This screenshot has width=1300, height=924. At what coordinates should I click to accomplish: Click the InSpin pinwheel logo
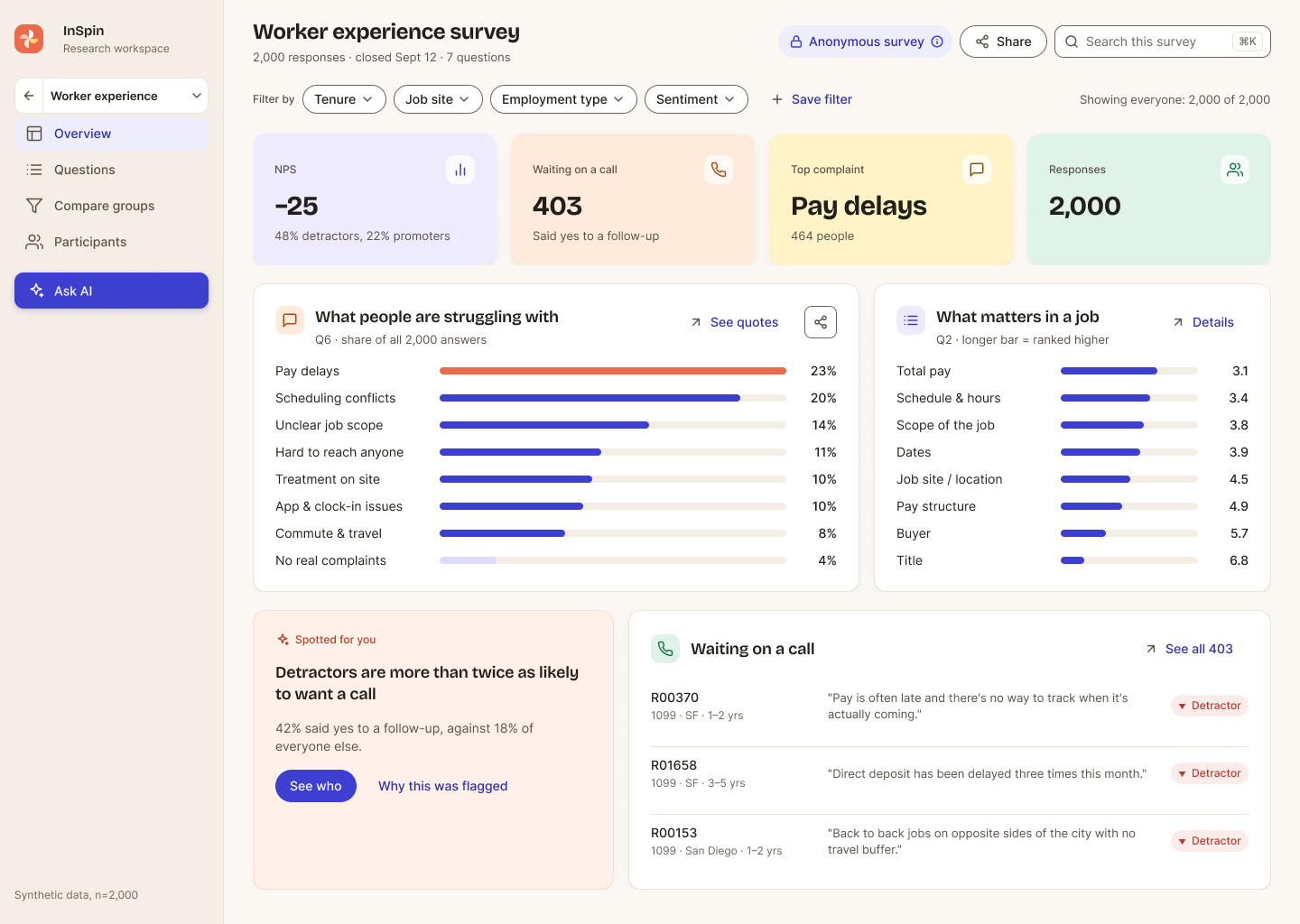(29, 39)
